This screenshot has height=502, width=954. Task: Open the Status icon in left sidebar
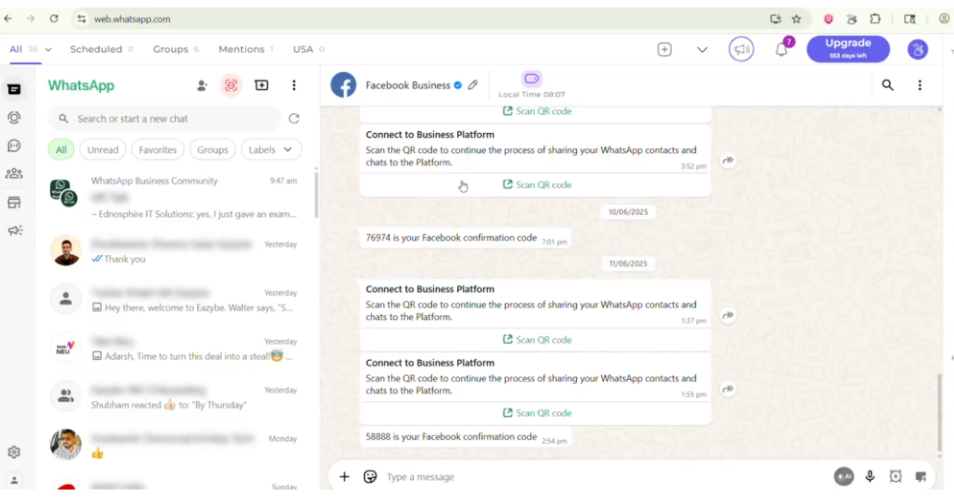tap(14, 117)
